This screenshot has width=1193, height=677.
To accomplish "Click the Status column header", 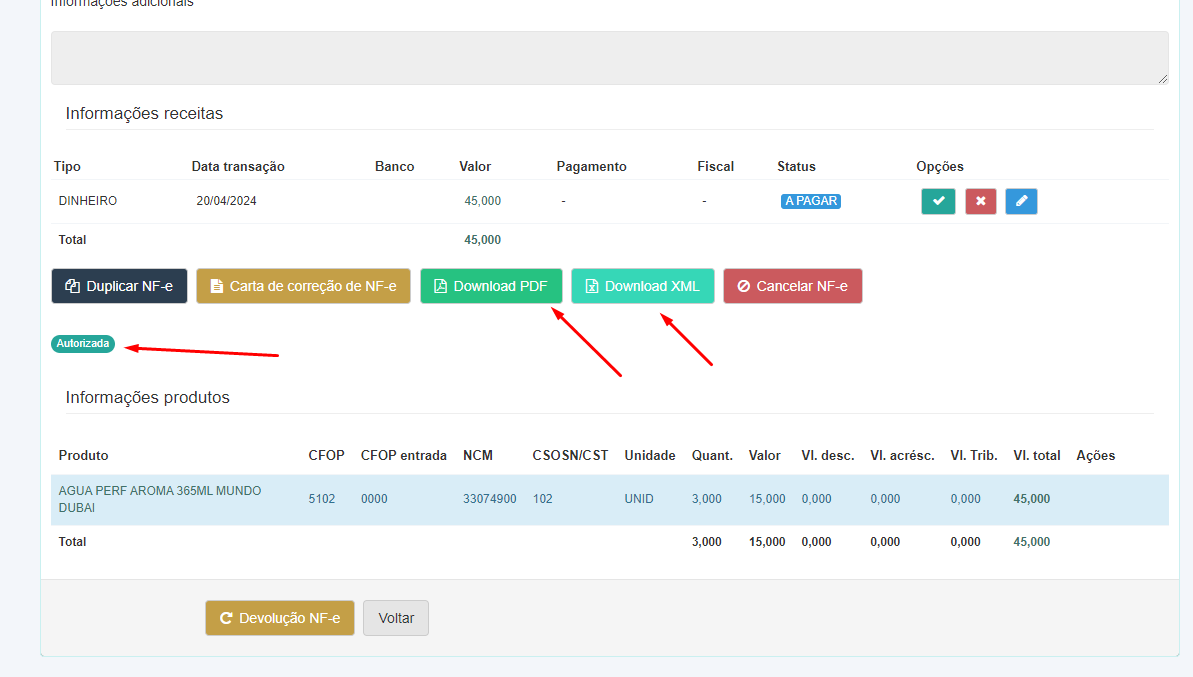I will point(797,167).
